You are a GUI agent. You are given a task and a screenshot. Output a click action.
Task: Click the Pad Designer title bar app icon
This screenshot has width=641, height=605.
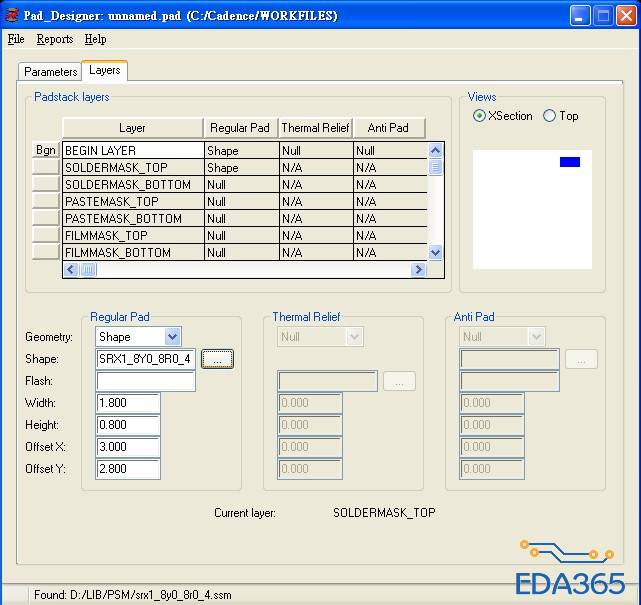point(11,15)
